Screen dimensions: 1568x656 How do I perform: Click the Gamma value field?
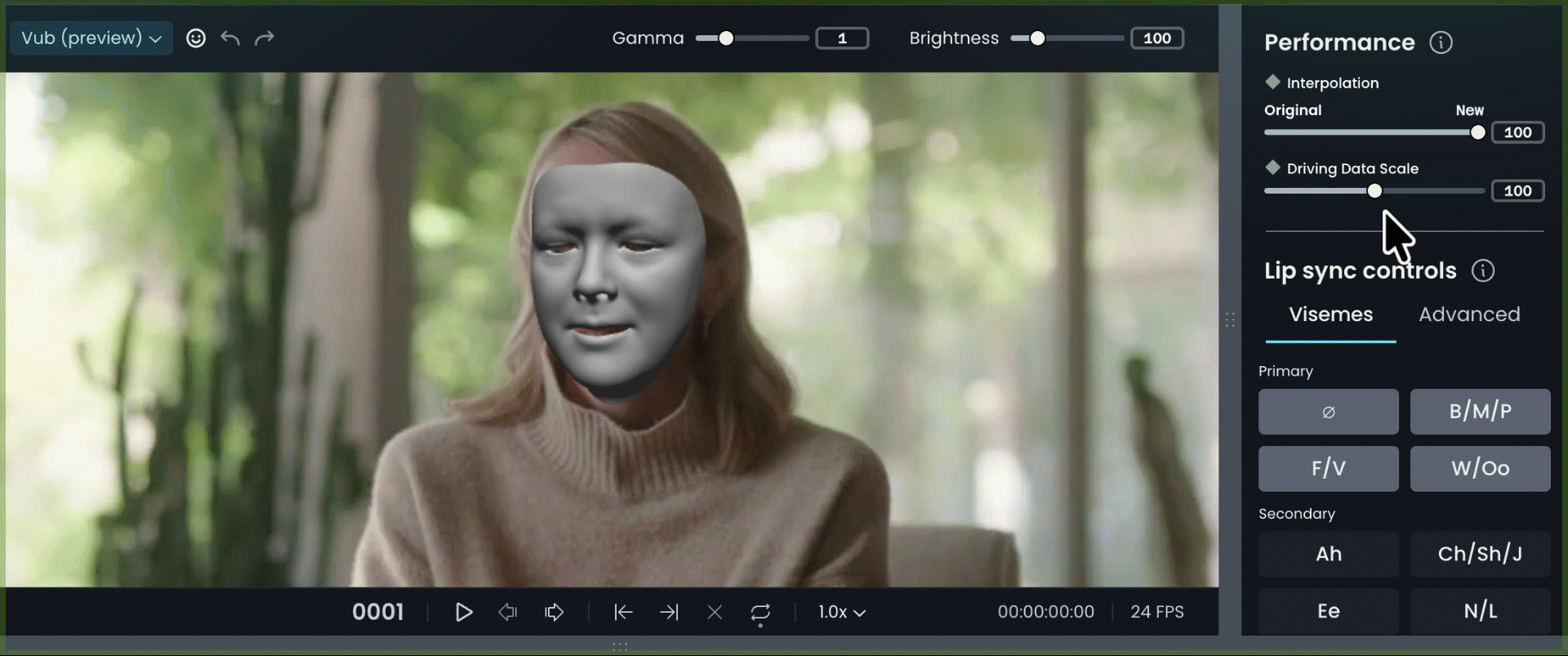point(842,38)
